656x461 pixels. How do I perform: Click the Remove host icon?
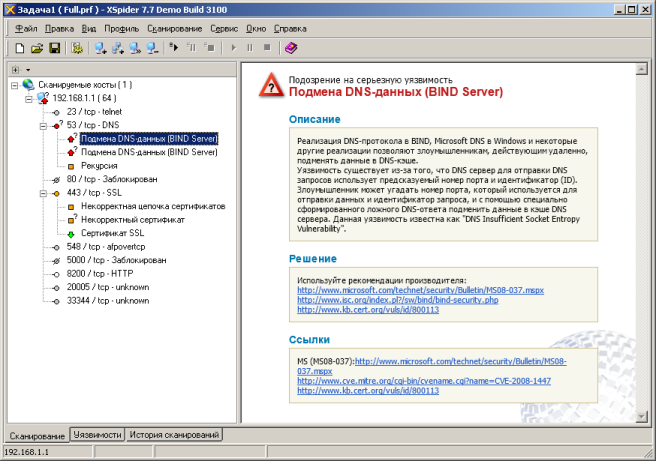point(152,48)
